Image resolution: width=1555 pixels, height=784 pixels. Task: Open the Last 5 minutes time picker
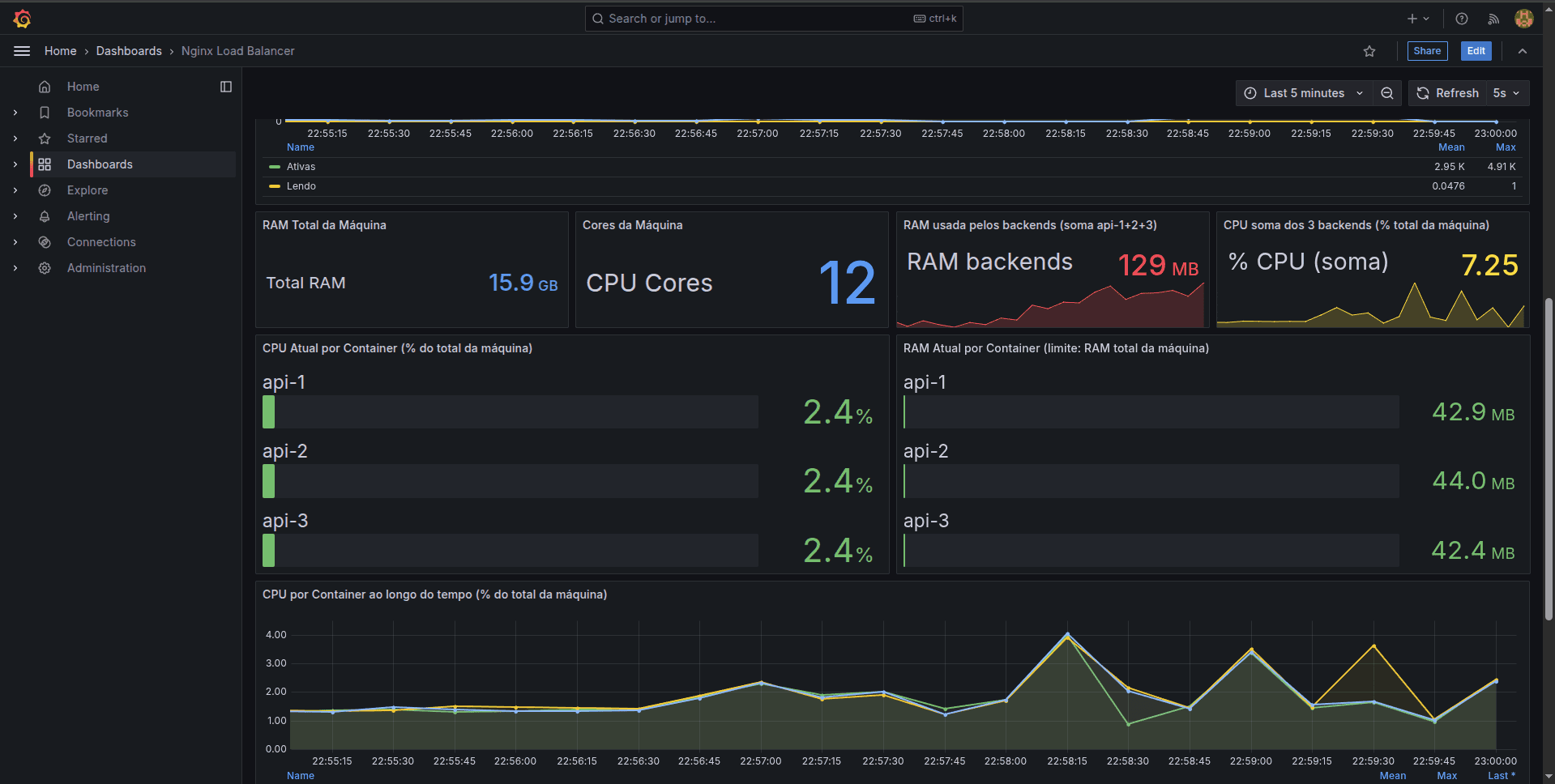1304,93
